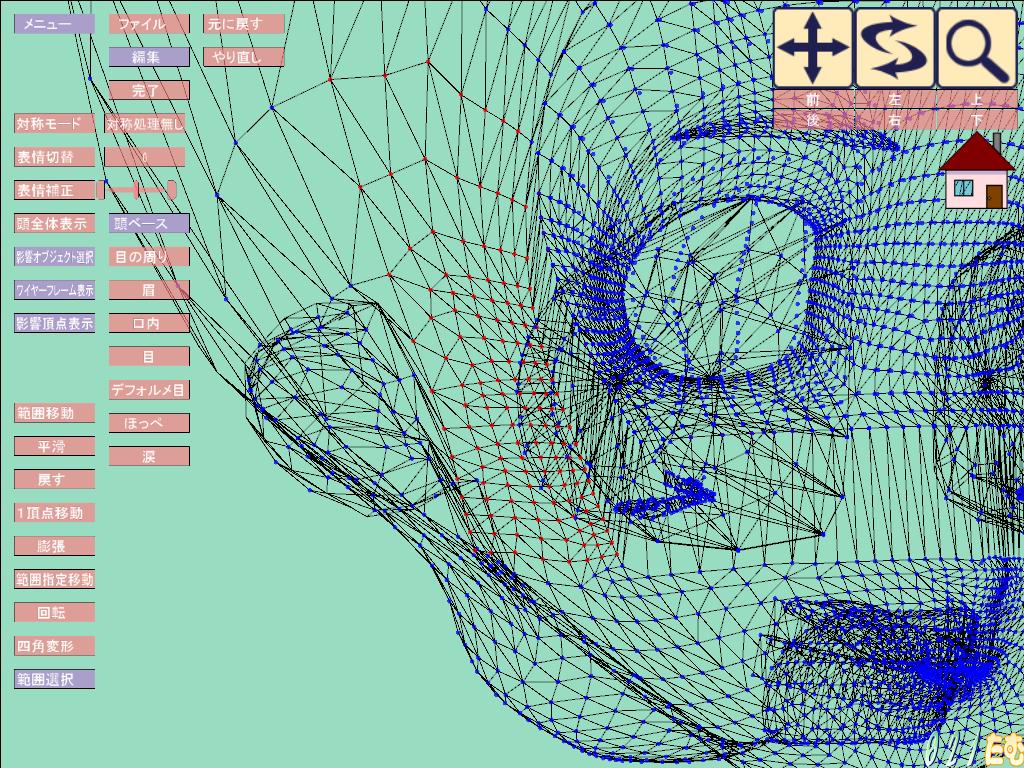Viewport: 1024px width, 768px height.
Task: Click the 完了 button
Action: coord(149,90)
